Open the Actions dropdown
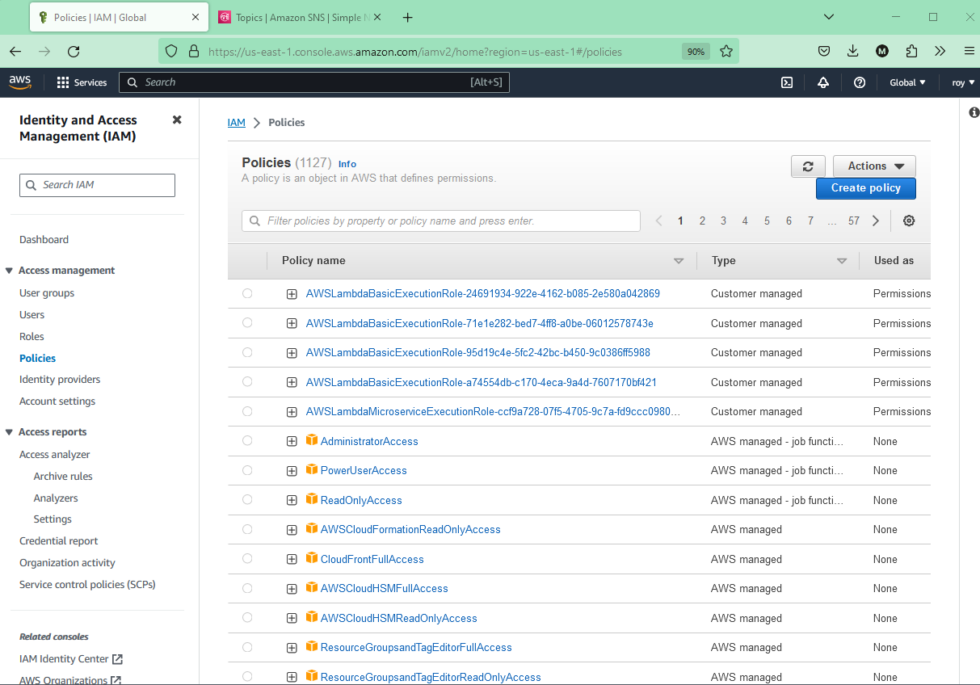 (874, 165)
